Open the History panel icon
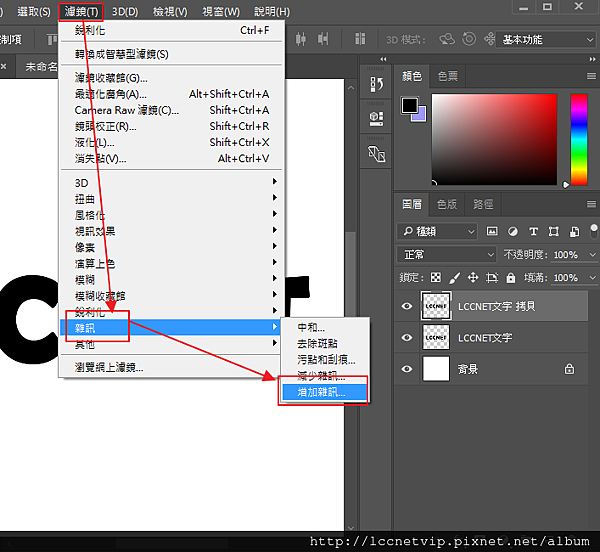Image resolution: width=600 pixels, height=552 pixels. (x=377, y=84)
